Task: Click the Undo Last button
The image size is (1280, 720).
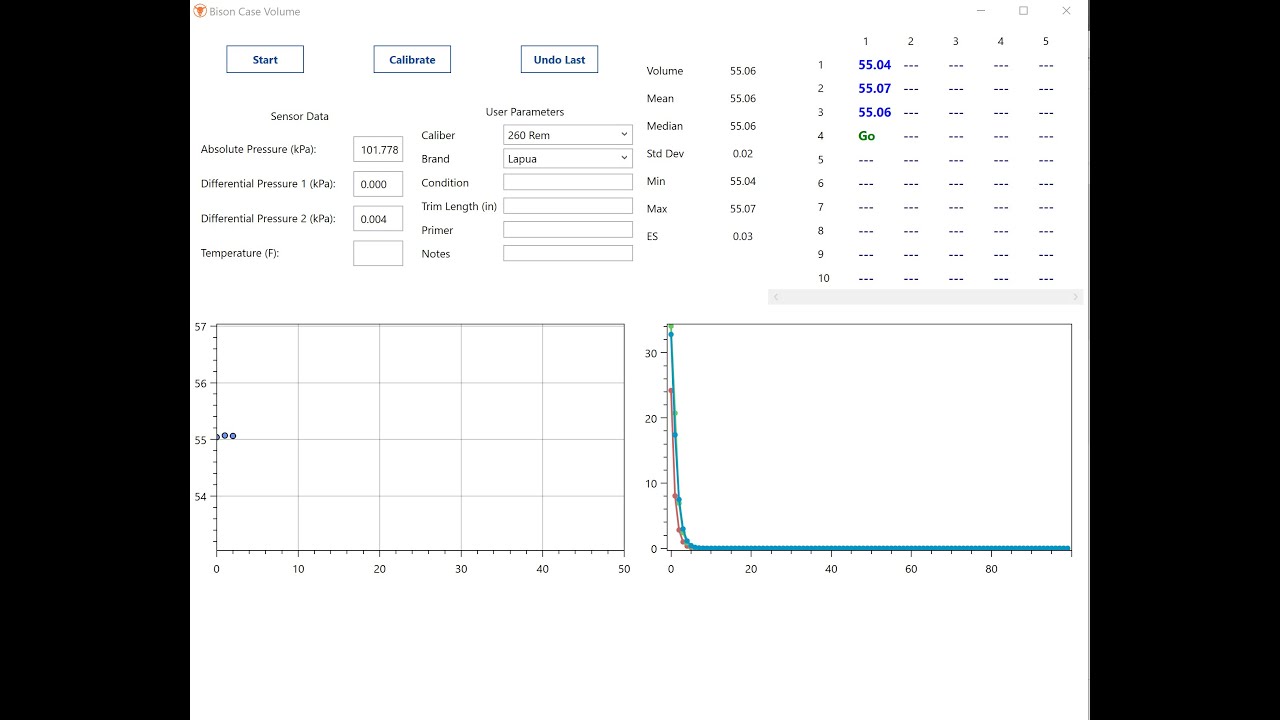Action: (560, 59)
